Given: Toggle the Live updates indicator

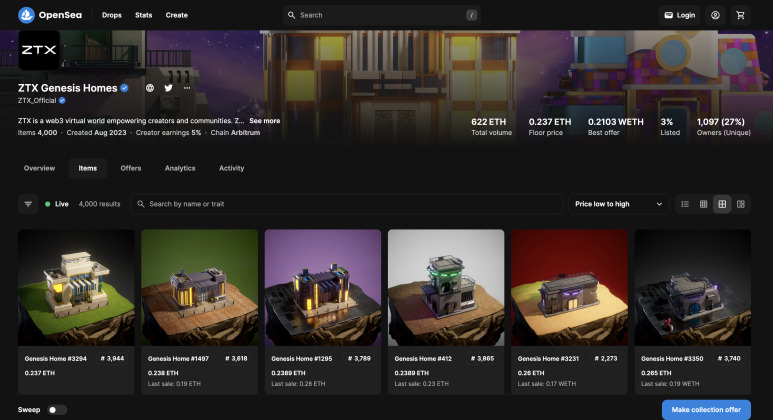Looking at the screenshot, I should 57,204.
